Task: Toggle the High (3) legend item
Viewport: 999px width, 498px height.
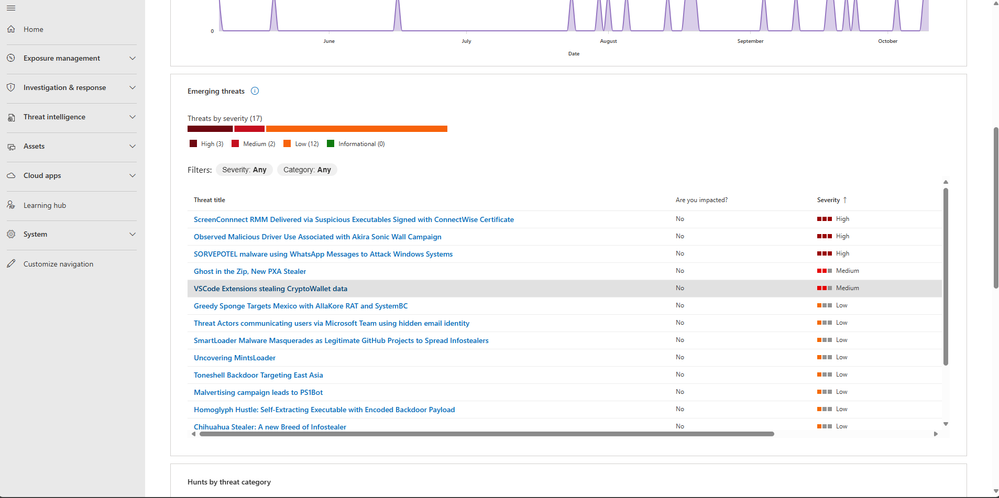Action: pos(206,144)
